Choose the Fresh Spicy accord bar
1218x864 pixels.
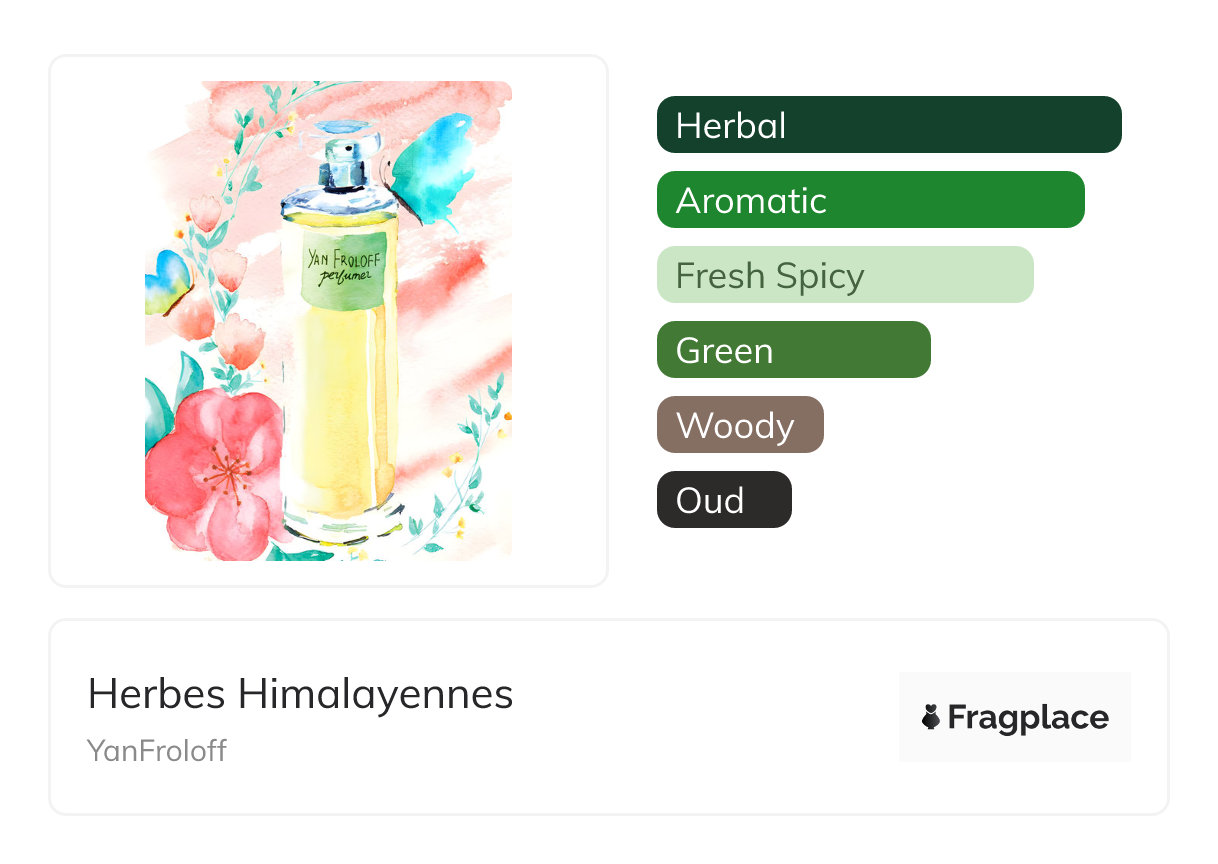pos(844,275)
